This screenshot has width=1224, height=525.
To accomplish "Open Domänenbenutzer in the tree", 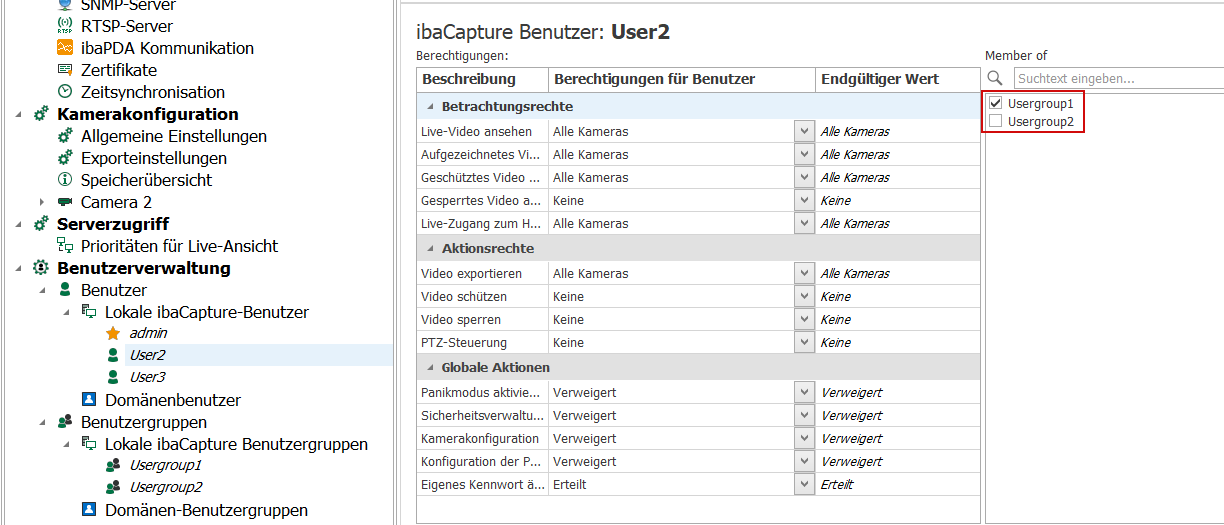I will (173, 400).
